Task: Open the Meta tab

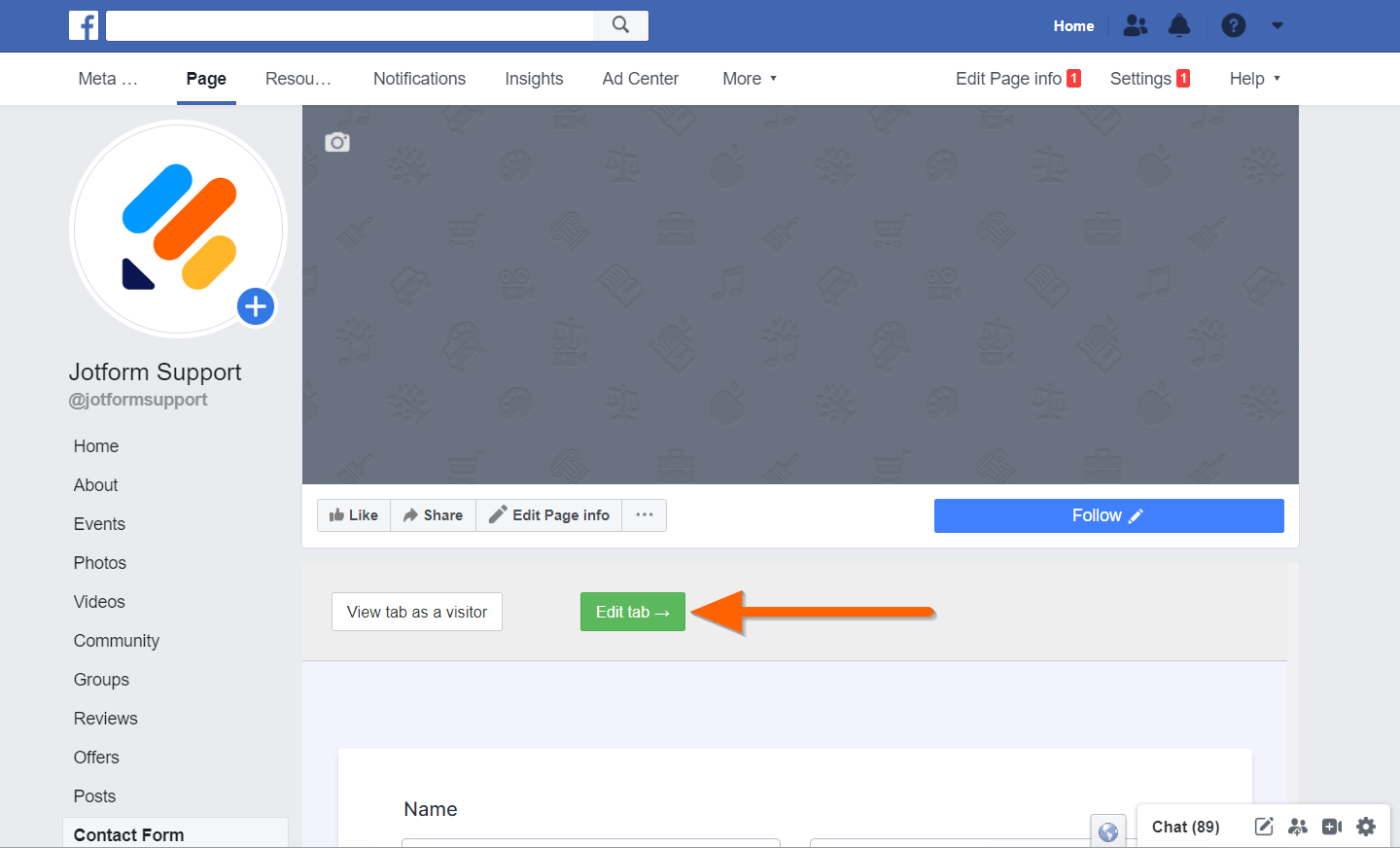Action: point(108,79)
